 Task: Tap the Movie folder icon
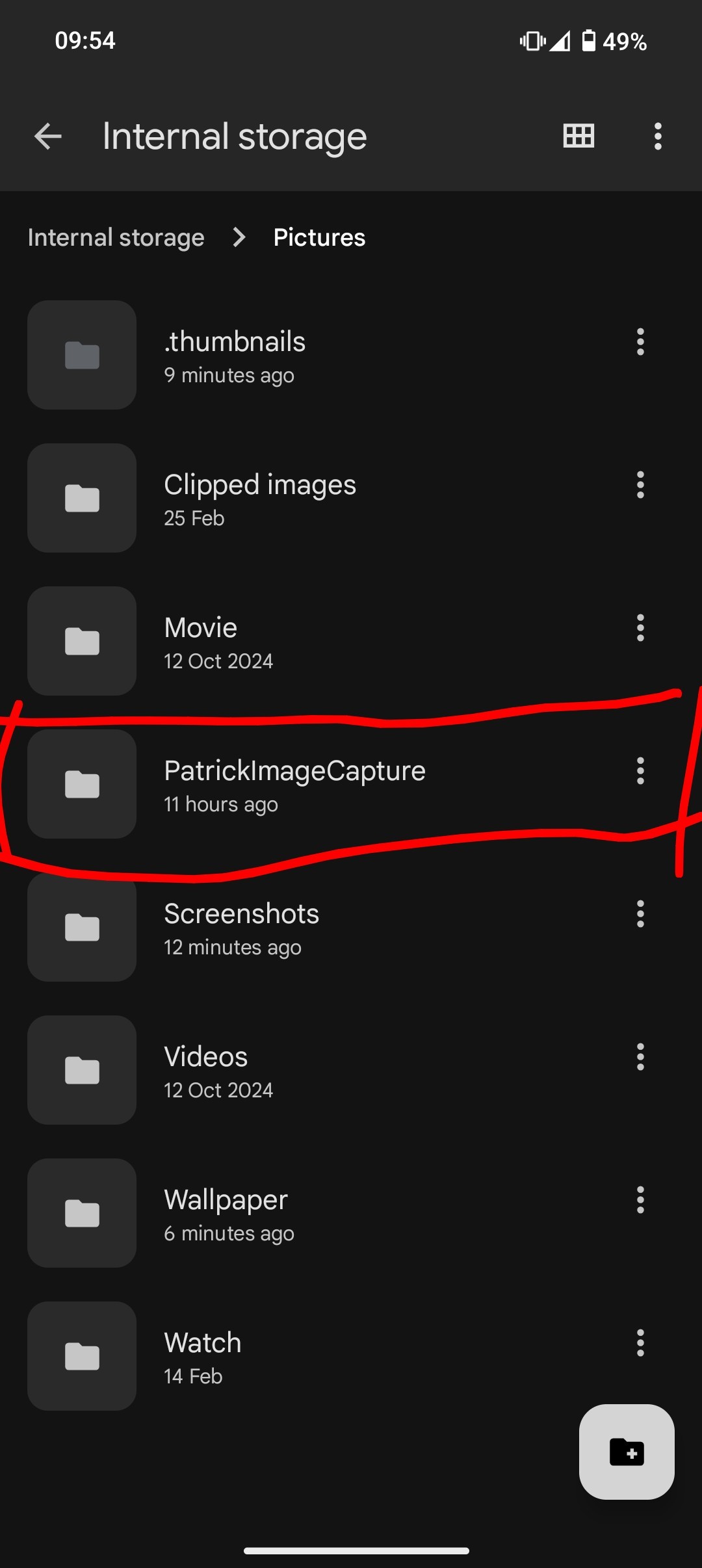click(82, 641)
